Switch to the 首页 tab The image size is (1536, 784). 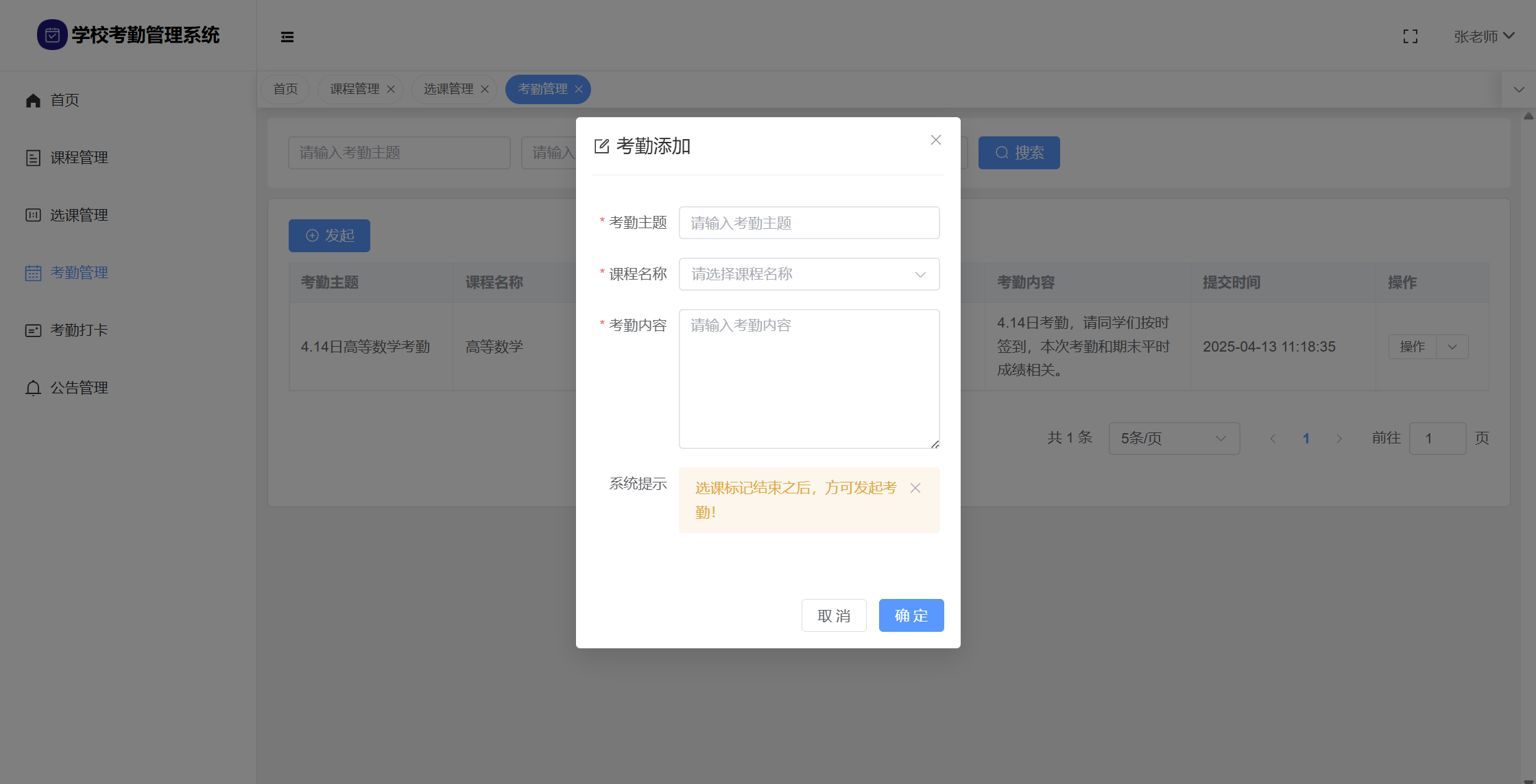tap(285, 89)
